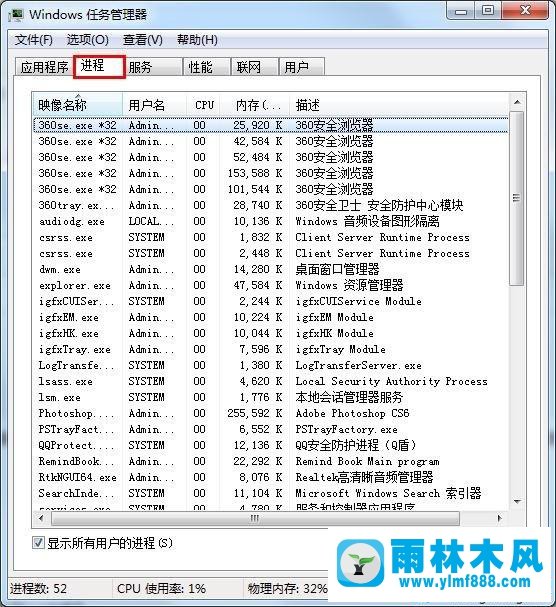
Task: Click the 进程数: 52 status entry
Action: (38, 589)
